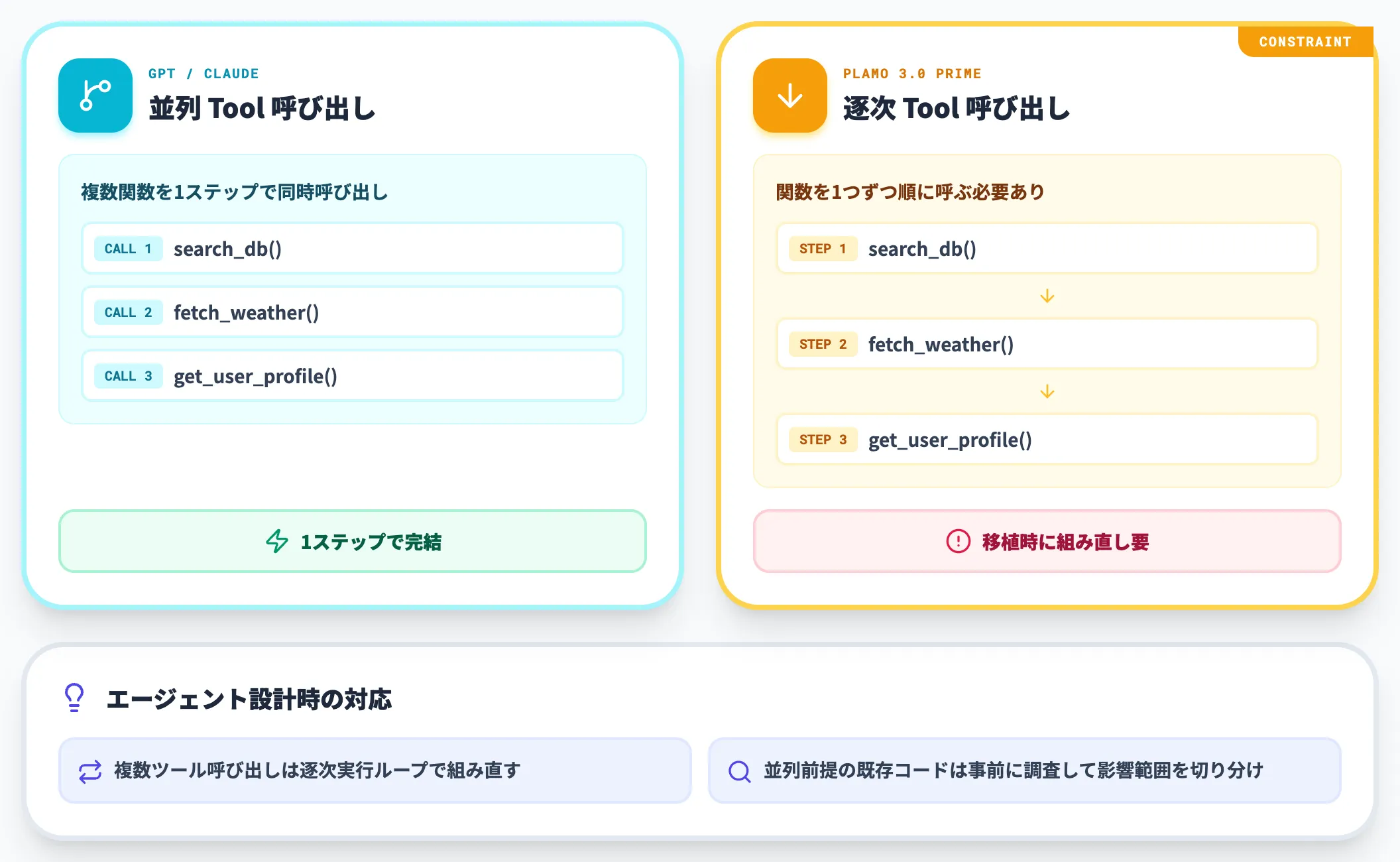
Task: Click the CONSTRAINT badge on the orange card
Action: (x=1305, y=42)
